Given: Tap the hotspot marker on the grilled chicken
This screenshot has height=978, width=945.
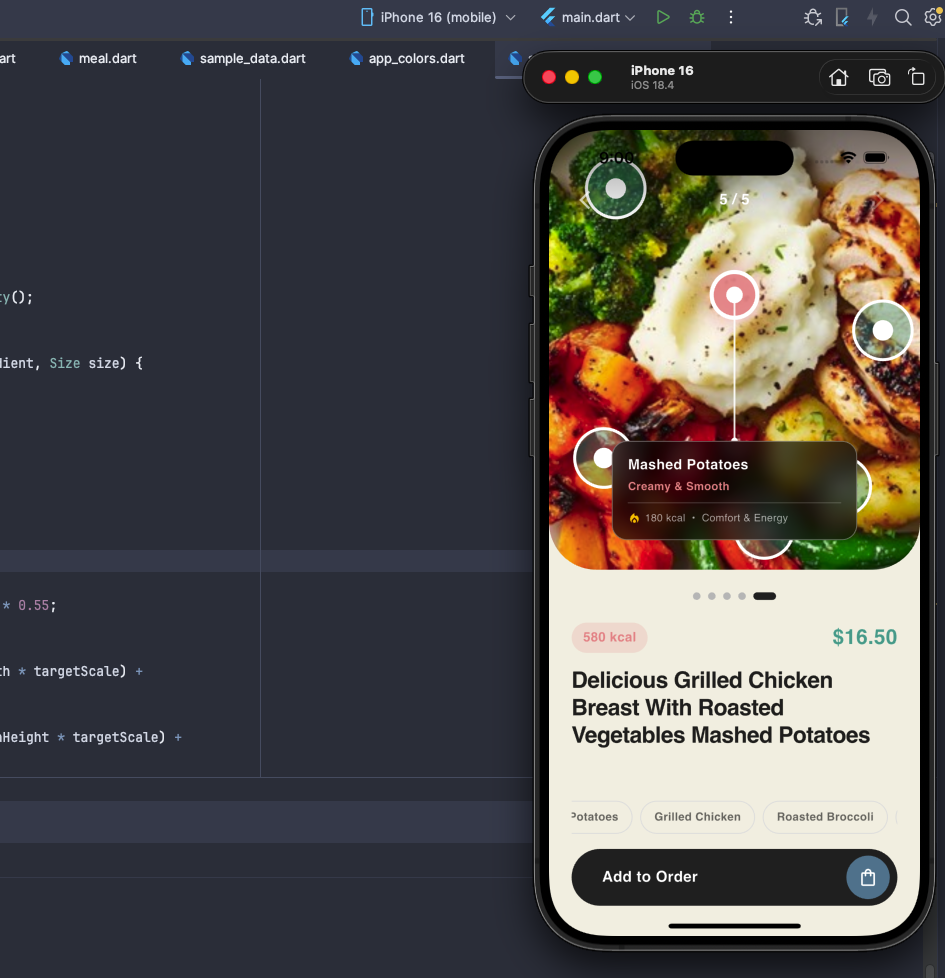Looking at the screenshot, I should (x=882, y=330).
